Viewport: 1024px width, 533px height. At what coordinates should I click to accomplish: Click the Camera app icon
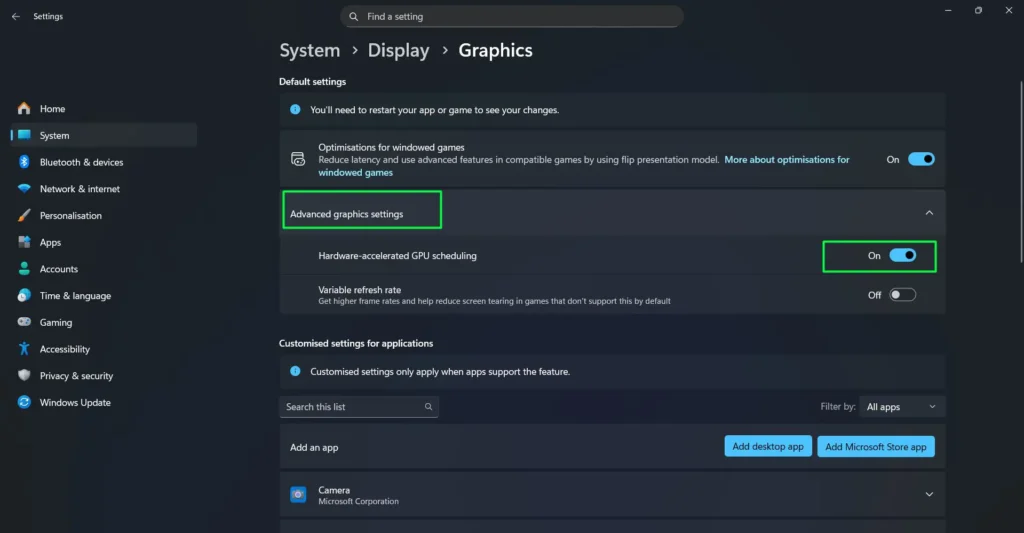298,494
